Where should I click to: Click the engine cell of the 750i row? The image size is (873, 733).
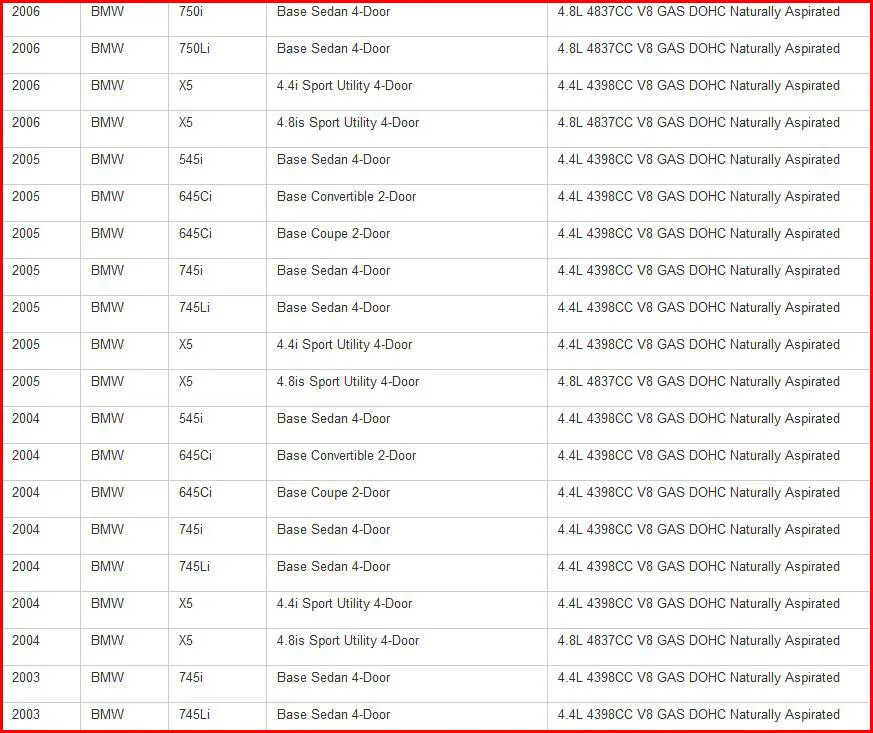point(699,12)
